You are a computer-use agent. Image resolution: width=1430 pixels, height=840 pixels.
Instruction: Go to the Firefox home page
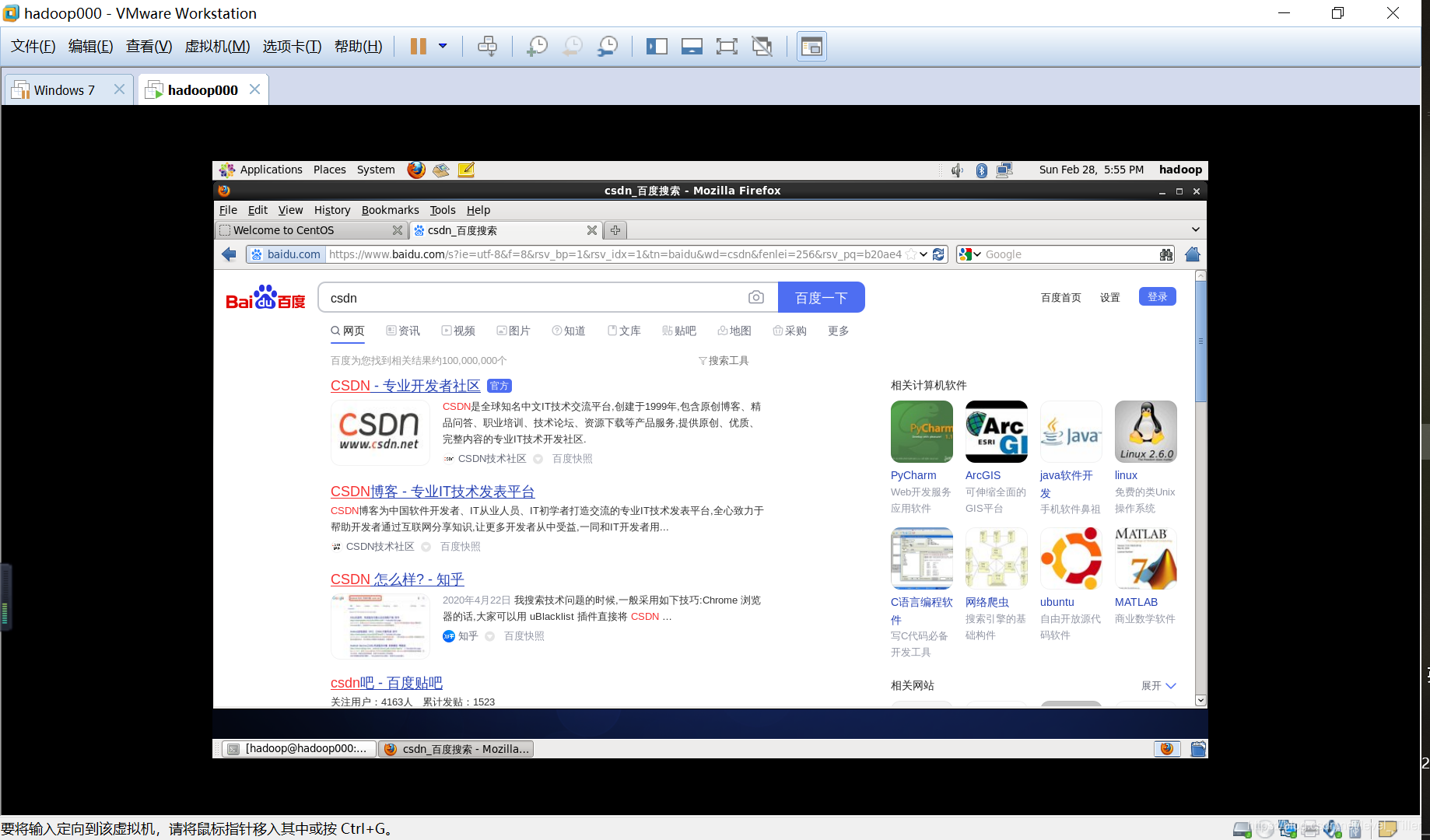[1192, 254]
